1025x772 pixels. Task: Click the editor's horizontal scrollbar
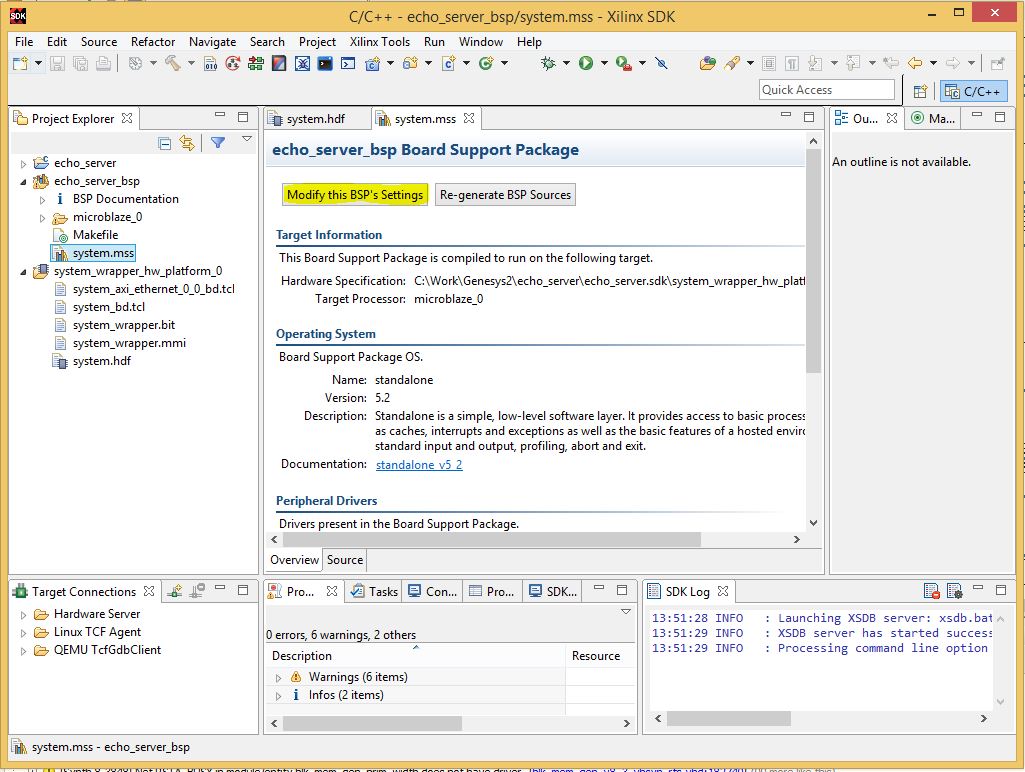click(x=492, y=540)
